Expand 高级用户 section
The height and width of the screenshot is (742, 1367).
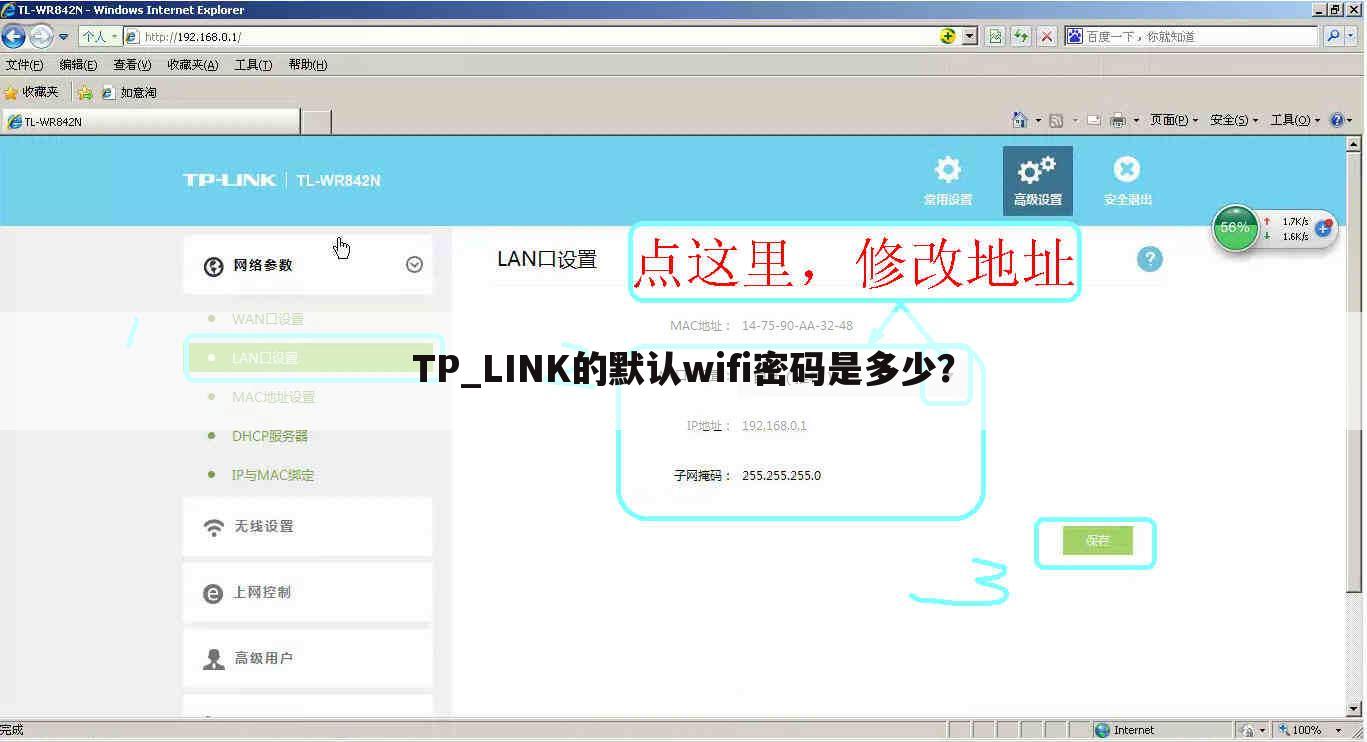click(x=308, y=659)
